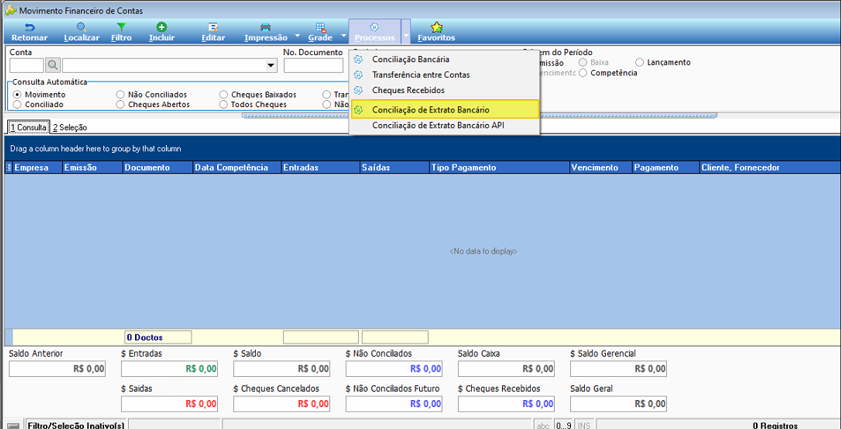Open the Impressão dropdown arrow
841x429 pixels.
(297, 37)
